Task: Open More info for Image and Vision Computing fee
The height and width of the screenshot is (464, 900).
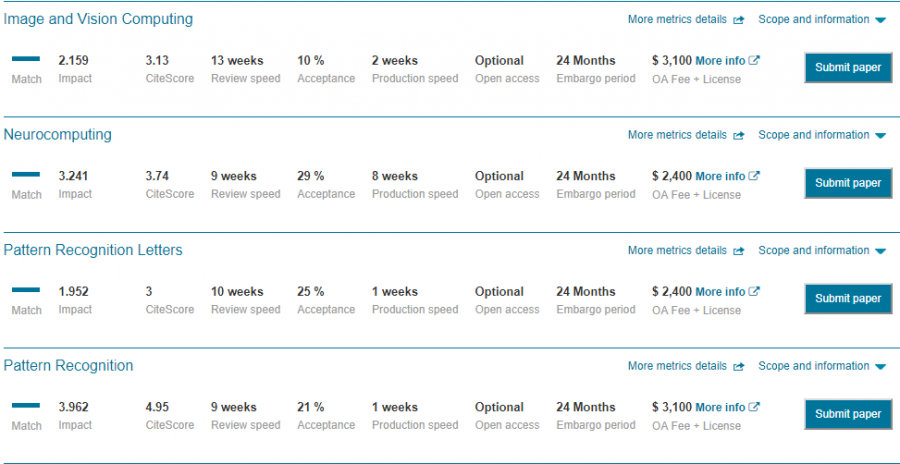Action: click(720, 60)
